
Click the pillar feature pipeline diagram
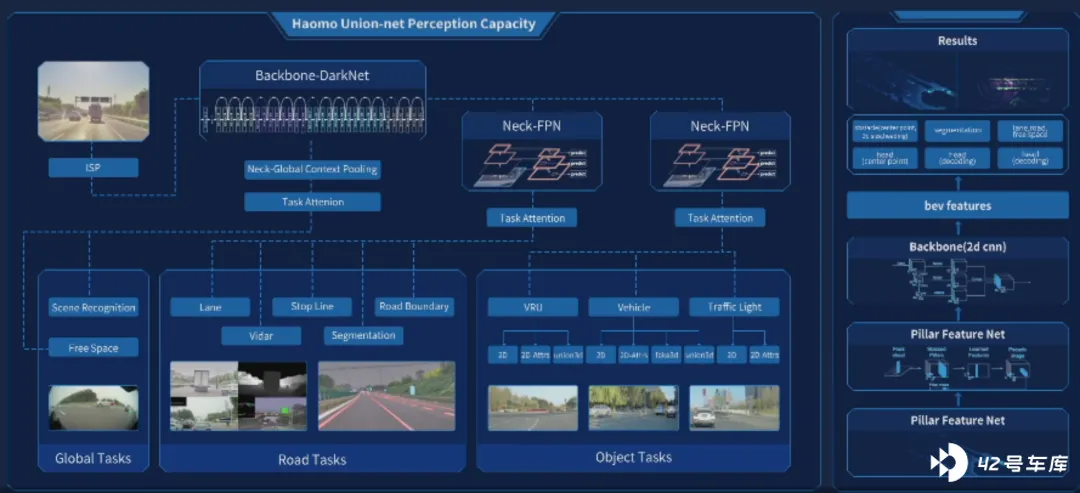[957, 366]
